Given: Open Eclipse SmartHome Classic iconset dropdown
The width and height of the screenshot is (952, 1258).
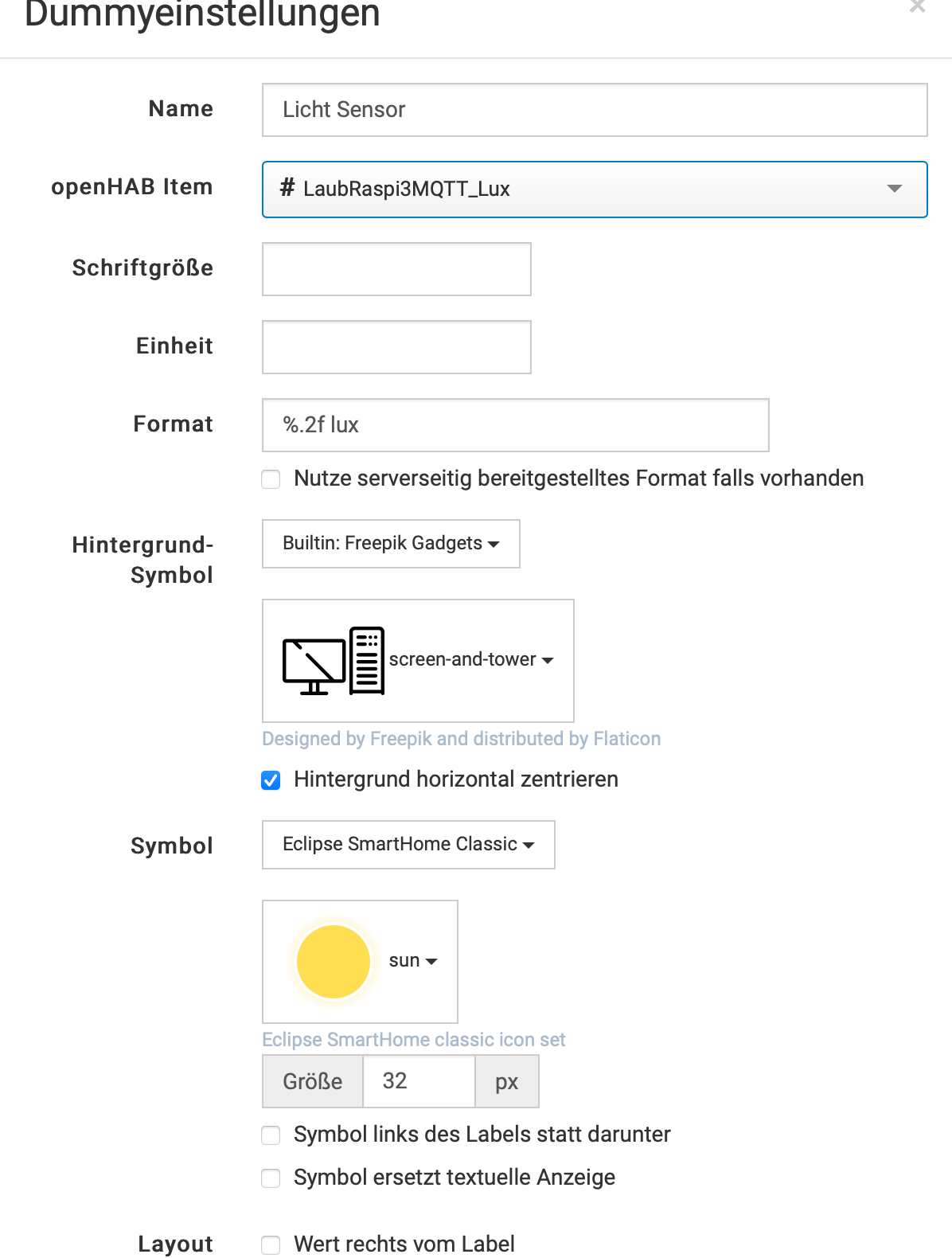Looking at the screenshot, I should tap(408, 845).
